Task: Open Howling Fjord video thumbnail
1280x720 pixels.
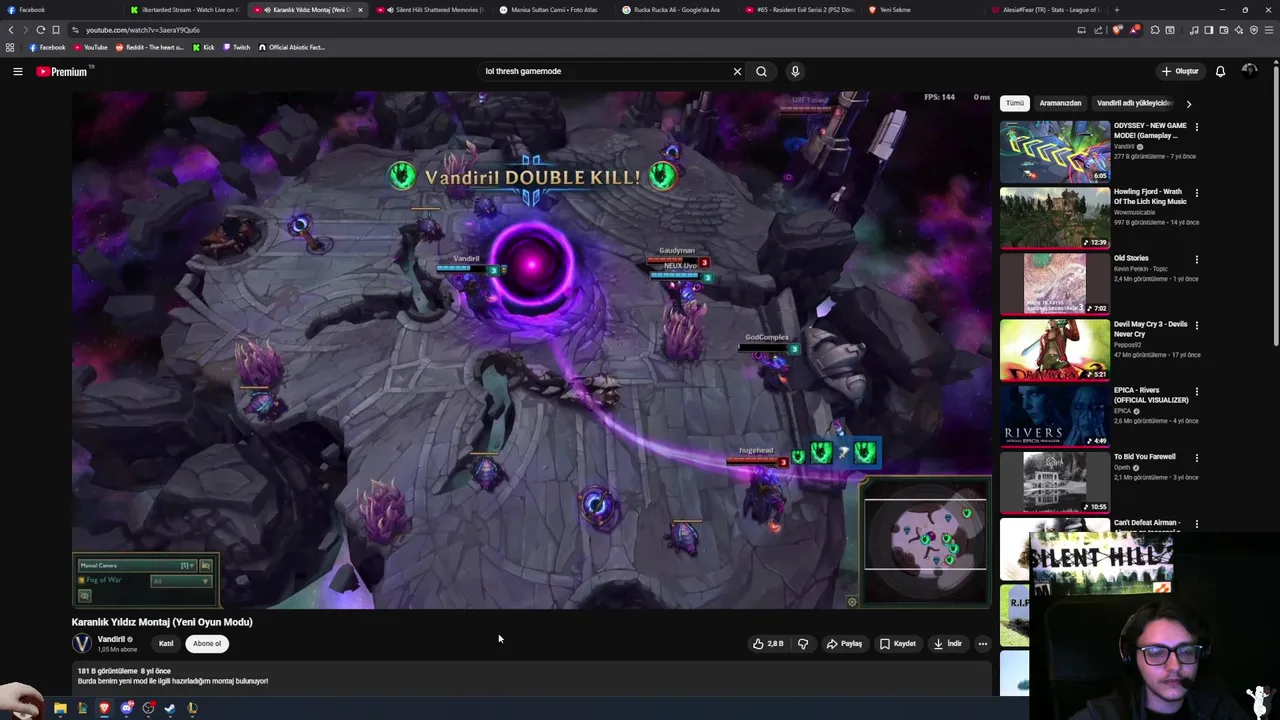Action: pos(1055,217)
